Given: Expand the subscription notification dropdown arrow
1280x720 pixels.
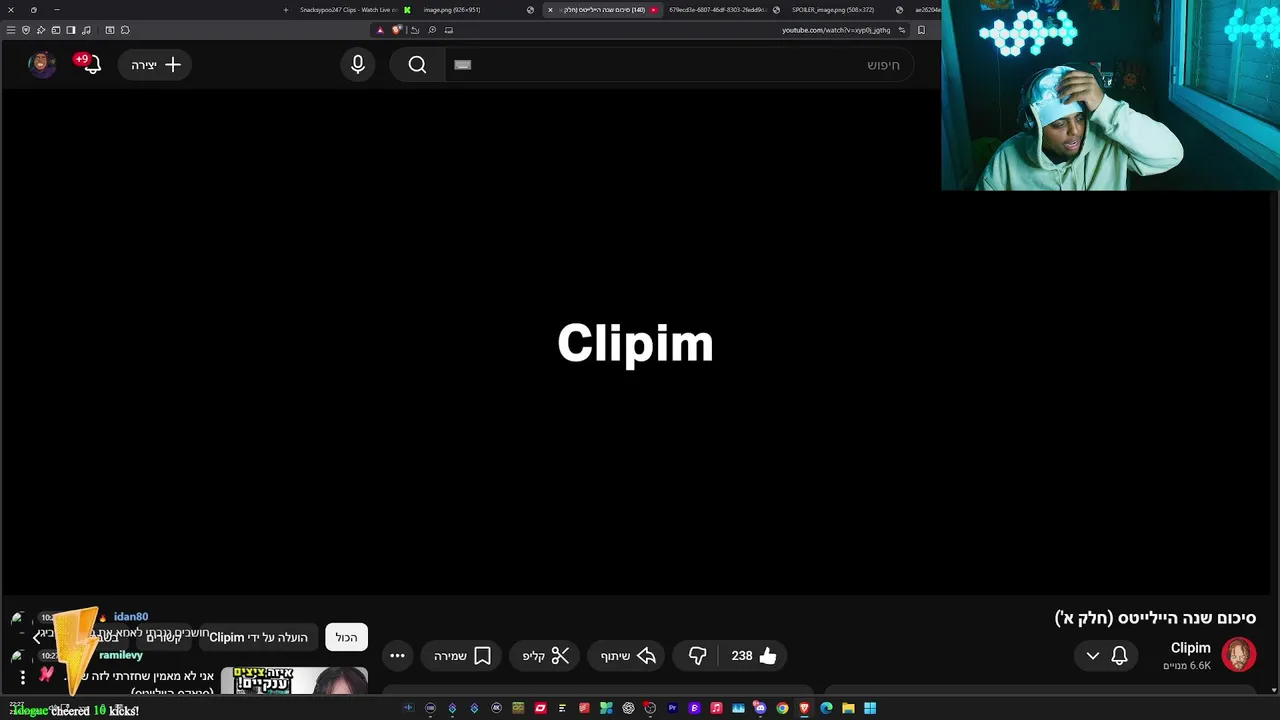Looking at the screenshot, I should [x=1093, y=656].
